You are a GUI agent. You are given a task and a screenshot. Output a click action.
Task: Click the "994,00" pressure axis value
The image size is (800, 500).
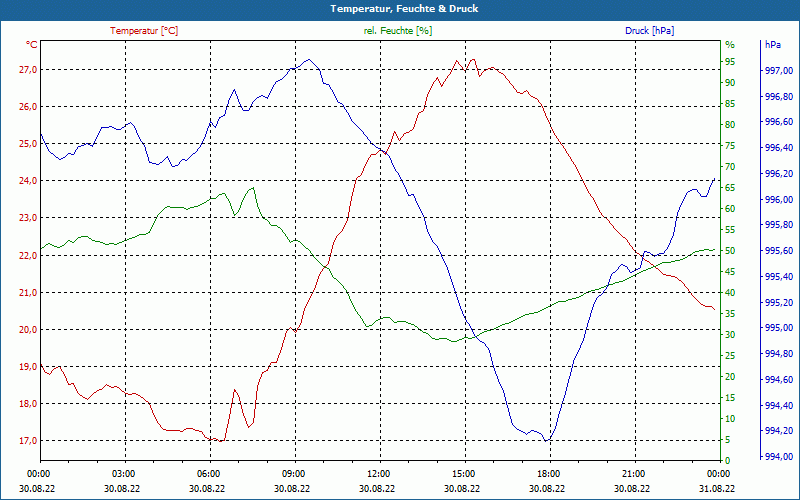coord(779,457)
